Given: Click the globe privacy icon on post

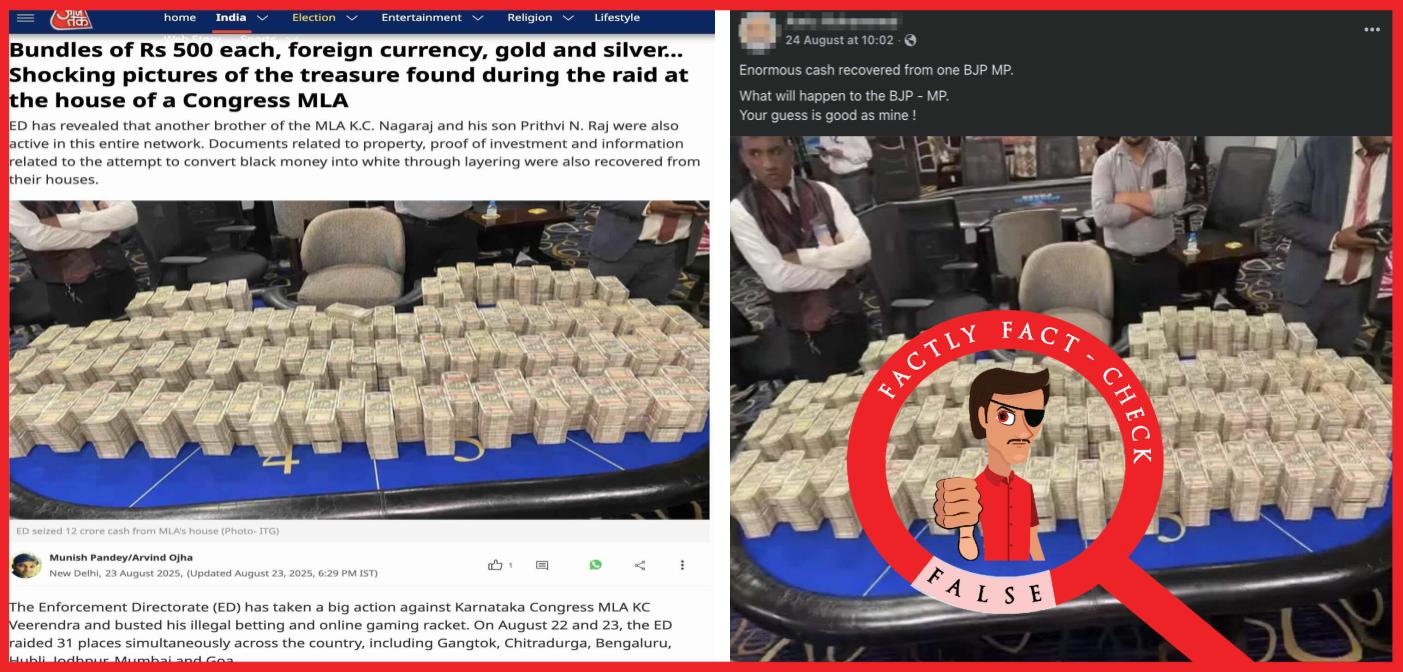Looking at the screenshot, I should pyautogui.click(x=909, y=40).
